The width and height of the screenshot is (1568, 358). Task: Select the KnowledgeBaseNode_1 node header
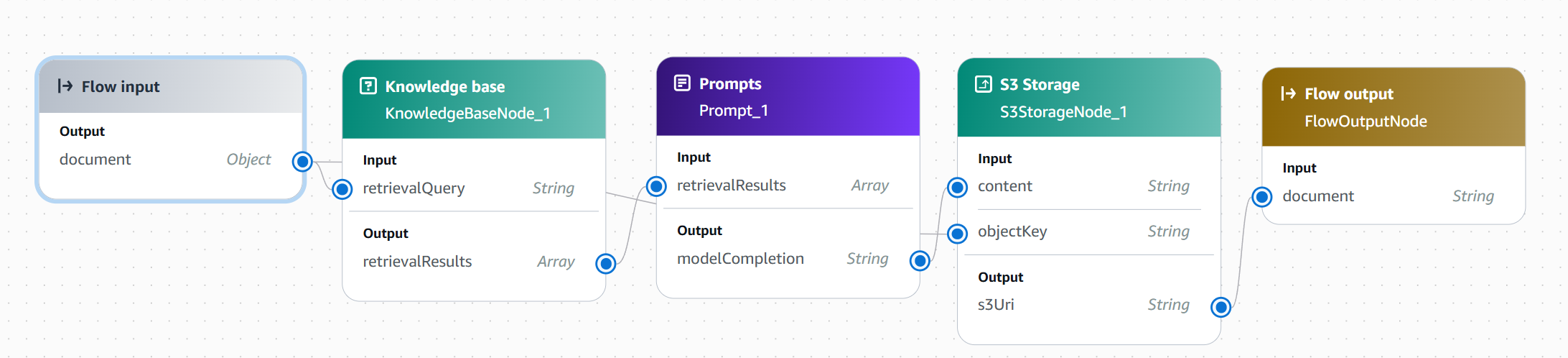coord(467,113)
